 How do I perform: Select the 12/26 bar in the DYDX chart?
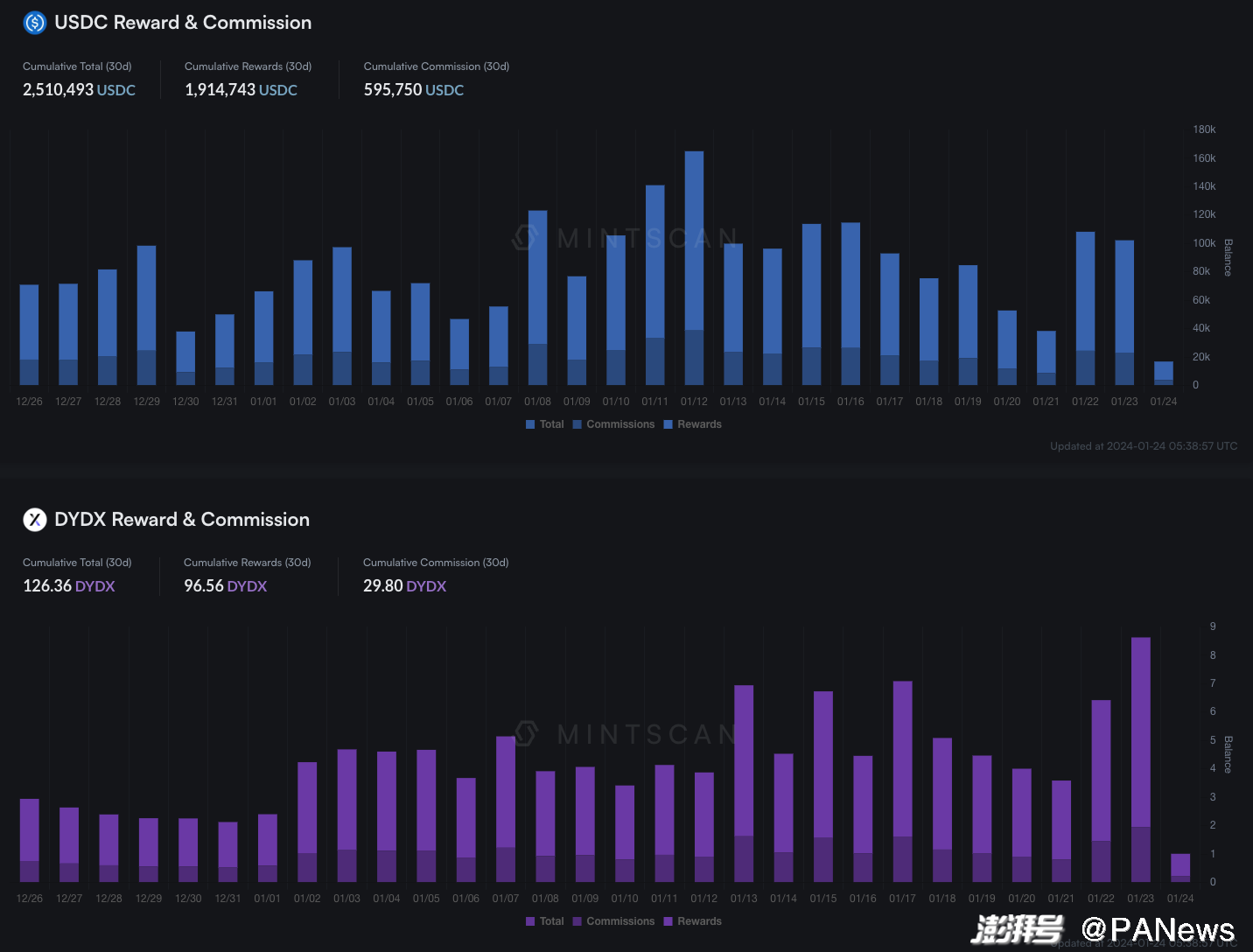[x=30, y=840]
